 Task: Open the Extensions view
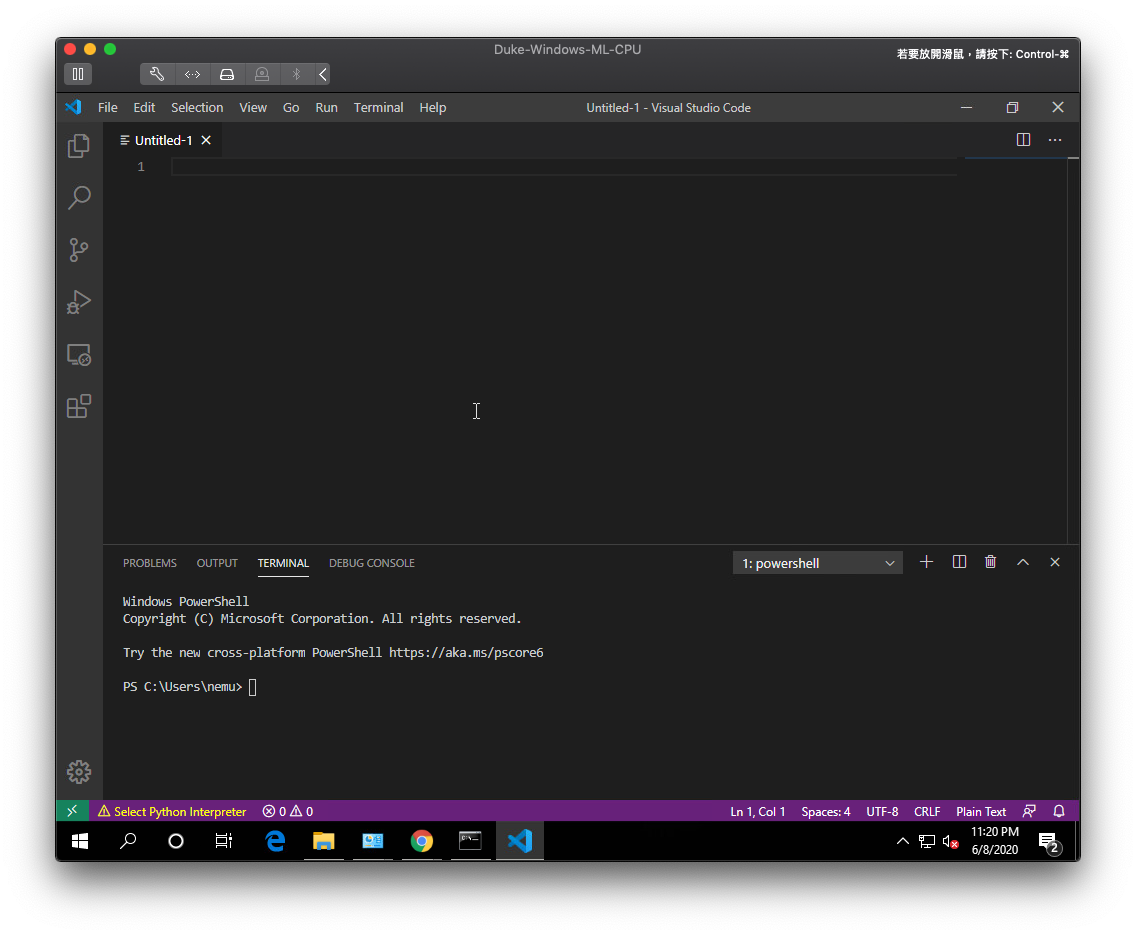coord(78,406)
